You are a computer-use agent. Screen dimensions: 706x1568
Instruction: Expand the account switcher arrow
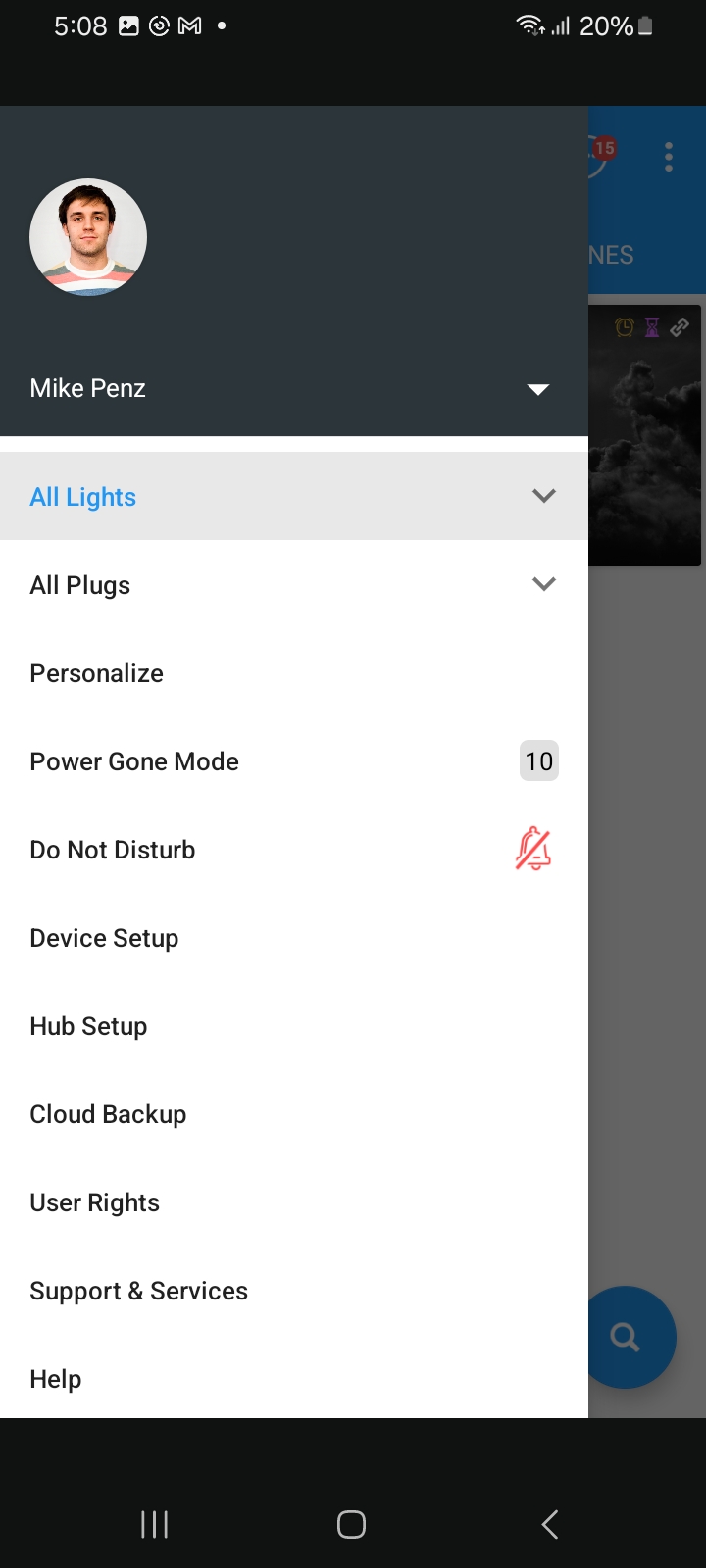[538, 389]
